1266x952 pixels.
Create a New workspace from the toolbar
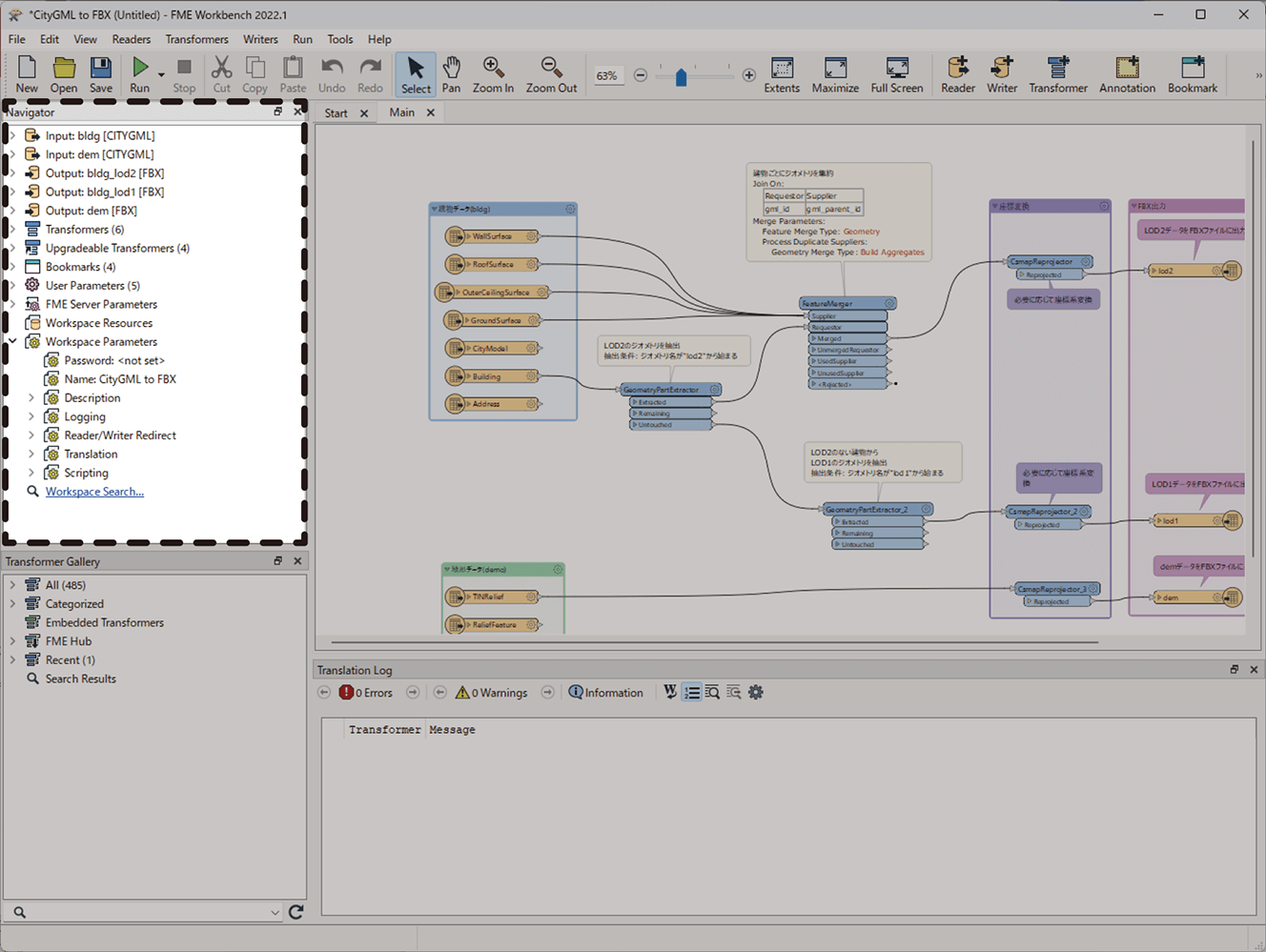(x=27, y=74)
